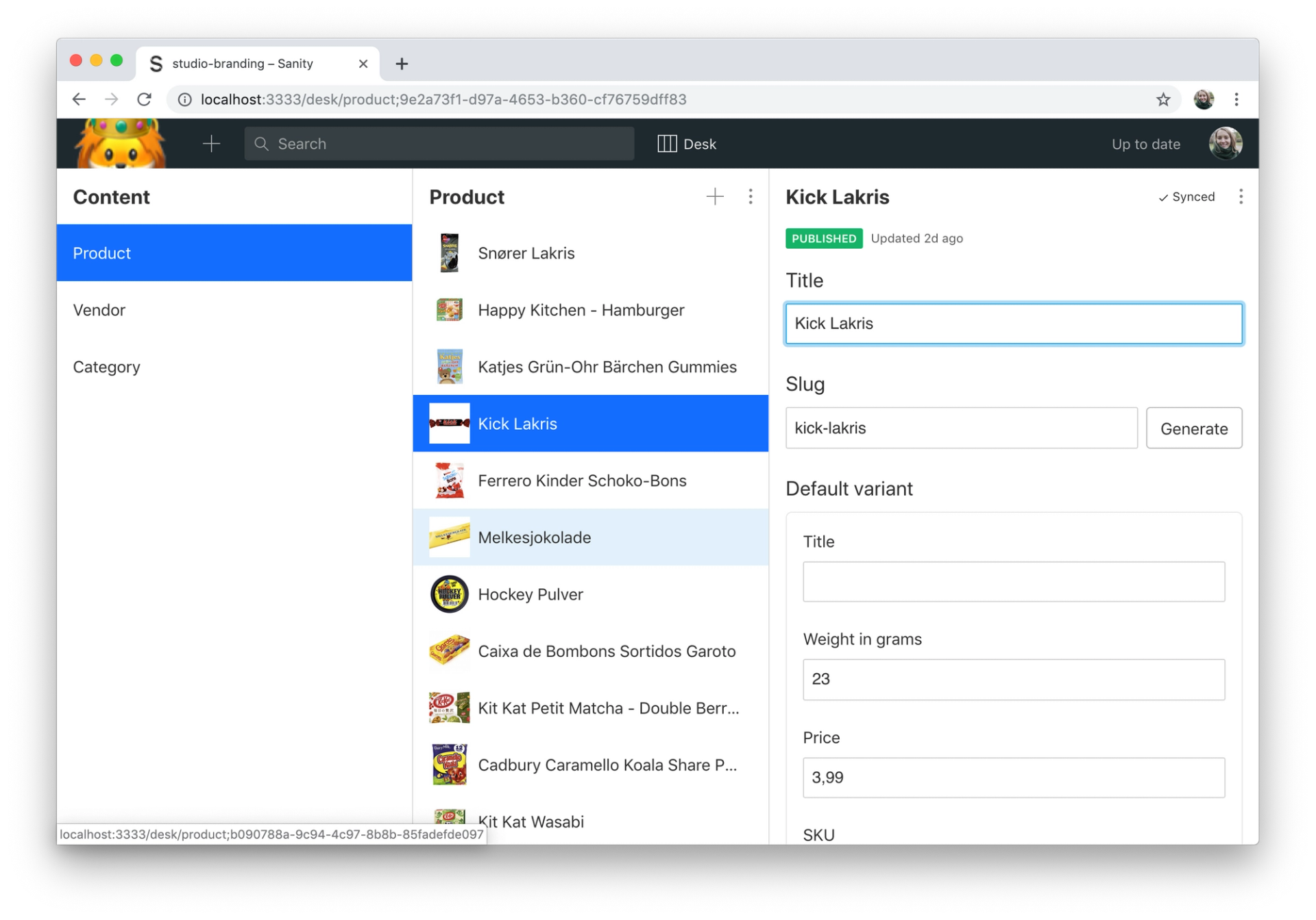Image resolution: width=1316 pixels, height=920 pixels.
Task: Open Snører Lakris product
Action: 526,253
